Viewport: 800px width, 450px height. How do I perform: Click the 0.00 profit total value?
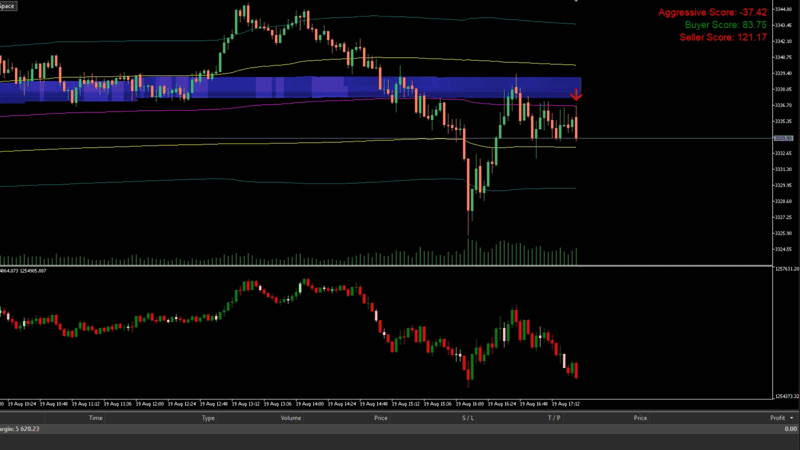[790, 429]
